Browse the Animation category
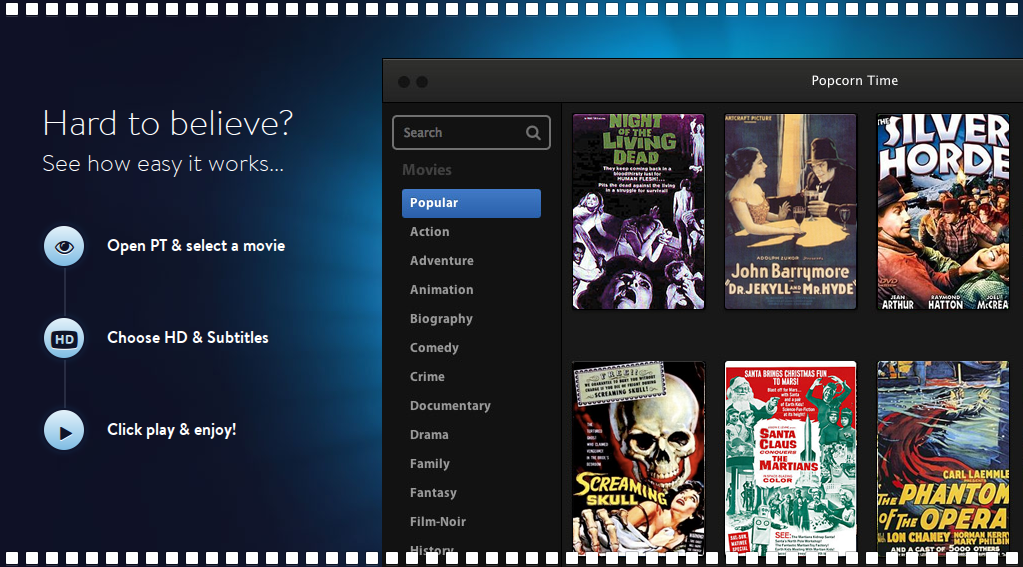The width and height of the screenshot is (1023, 567). [x=442, y=290]
